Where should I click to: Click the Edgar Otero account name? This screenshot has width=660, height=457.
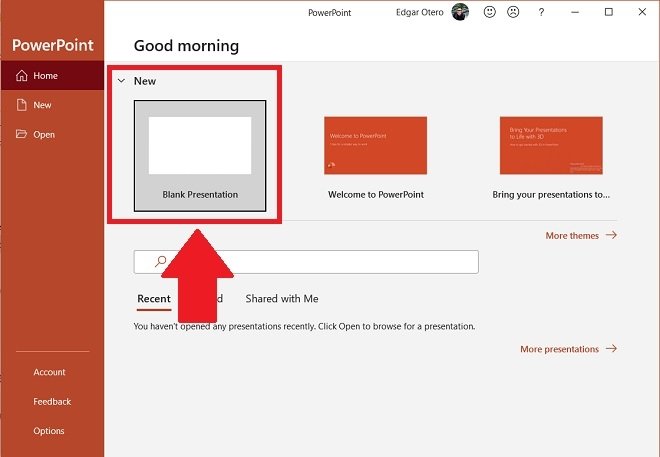[x=420, y=12]
